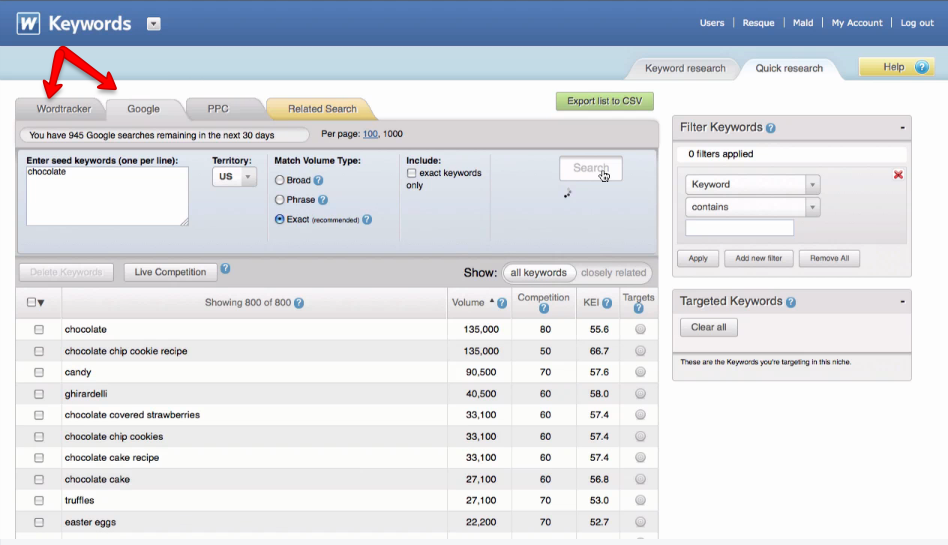Viewport: 948px width, 545px height.
Task: Open the Quick research tab
Action: pyautogui.click(x=789, y=68)
